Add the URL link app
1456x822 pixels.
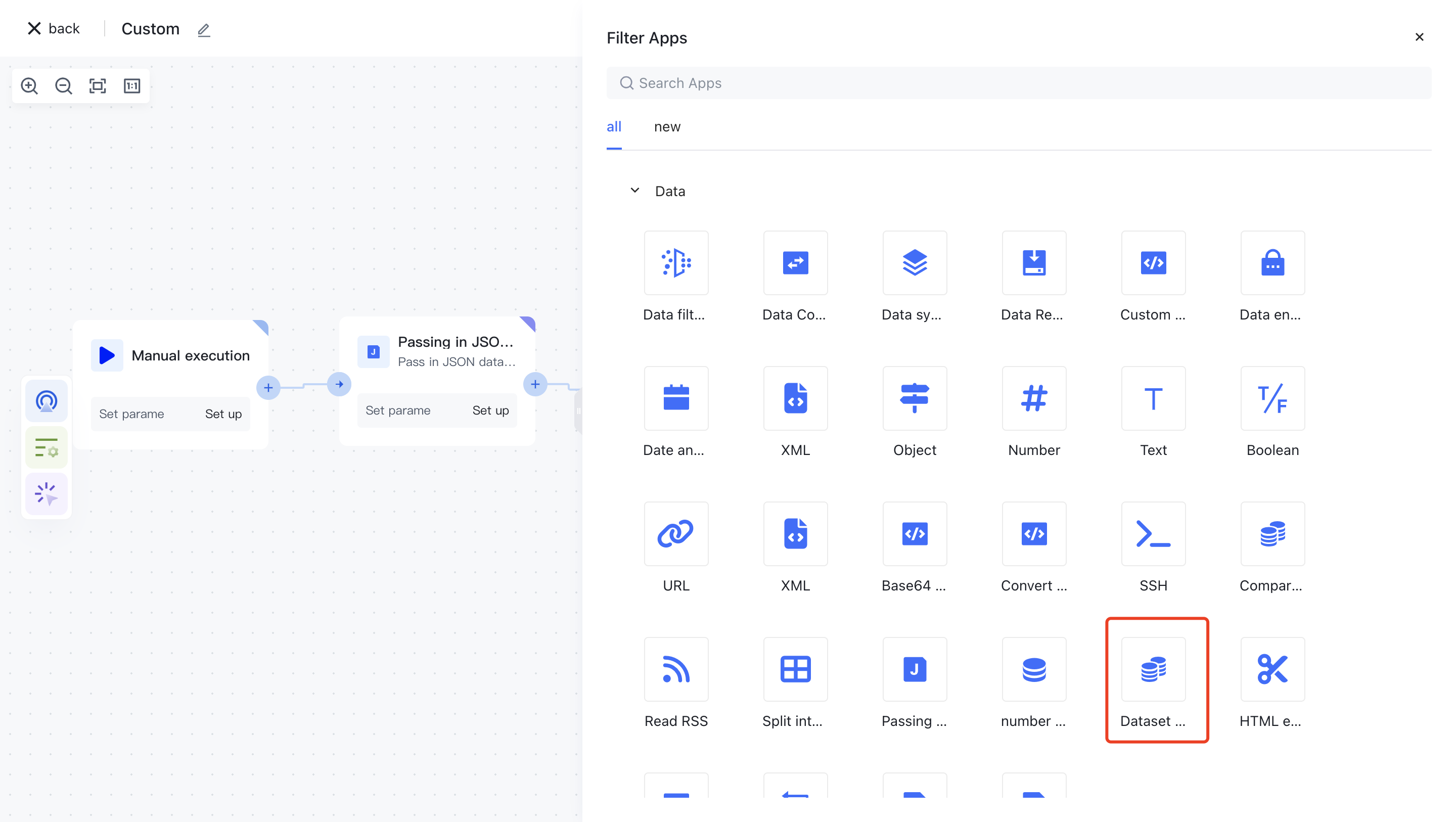tap(675, 534)
